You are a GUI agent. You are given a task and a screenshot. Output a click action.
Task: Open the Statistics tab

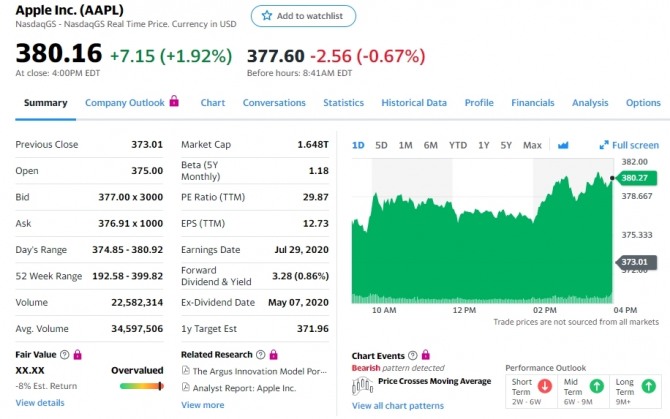click(x=343, y=103)
